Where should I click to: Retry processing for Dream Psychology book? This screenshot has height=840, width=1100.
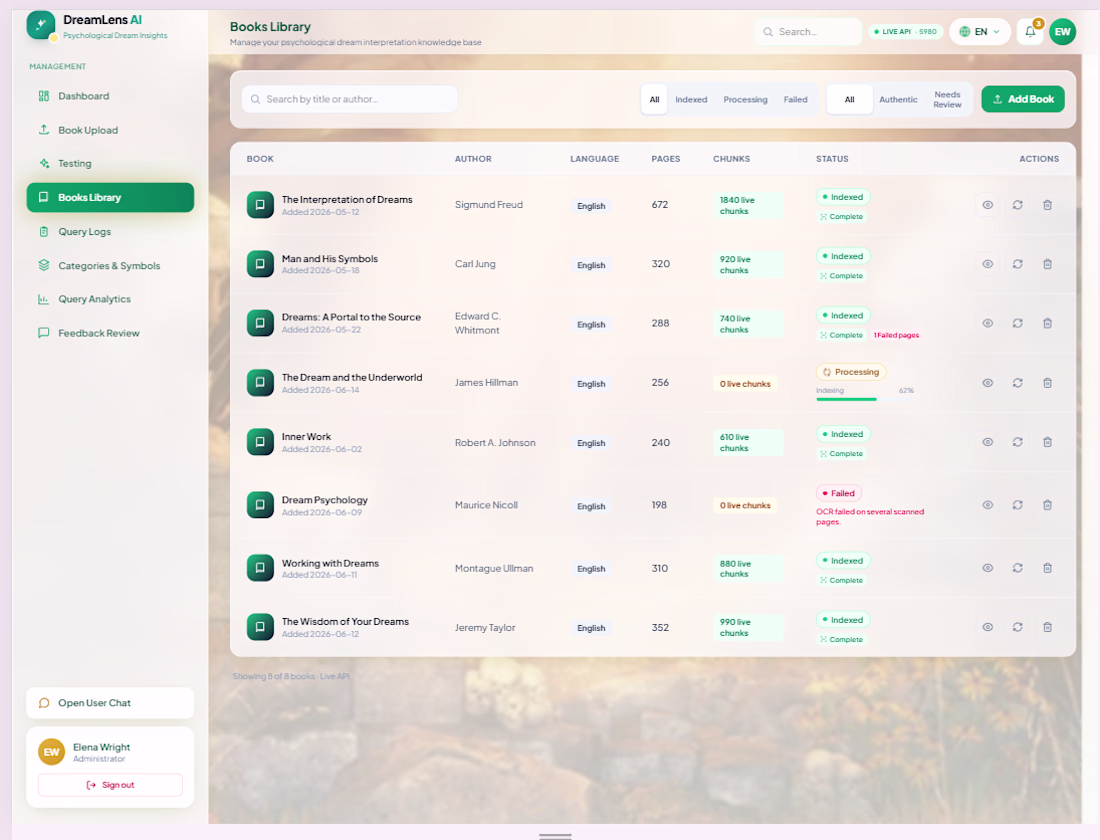click(1017, 505)
